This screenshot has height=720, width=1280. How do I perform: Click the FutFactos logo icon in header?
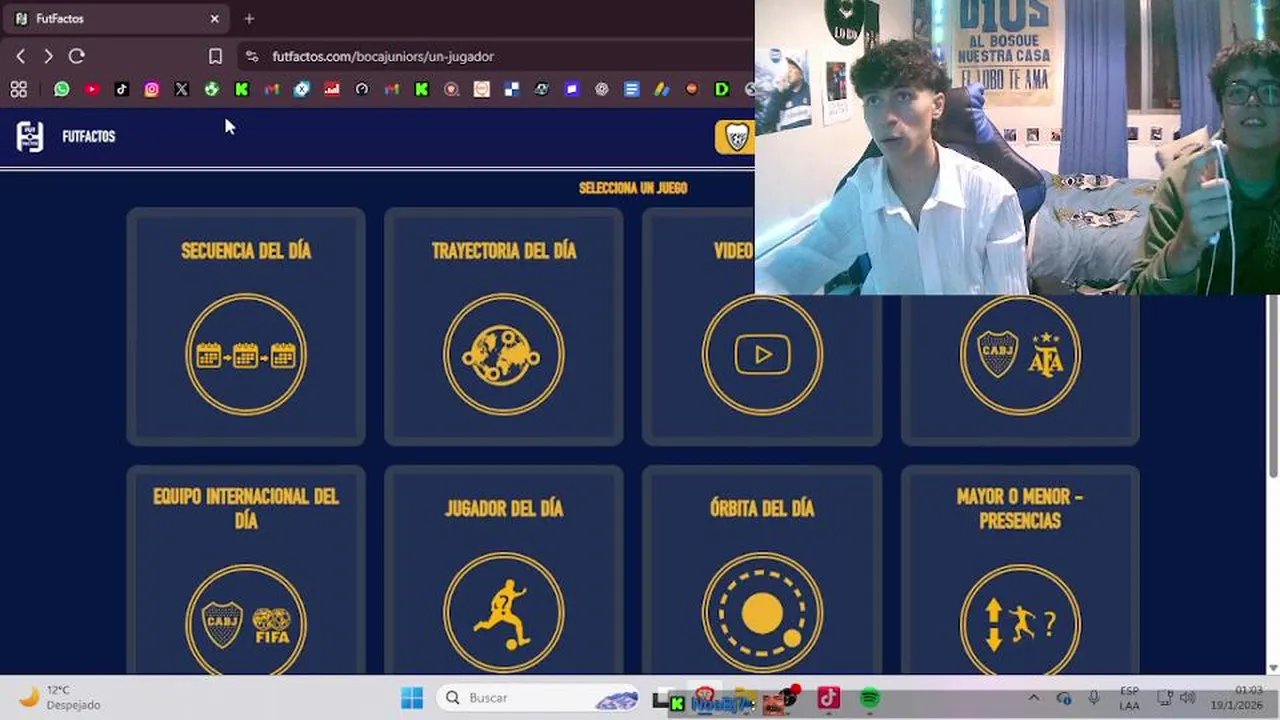(x=30, y=136)
